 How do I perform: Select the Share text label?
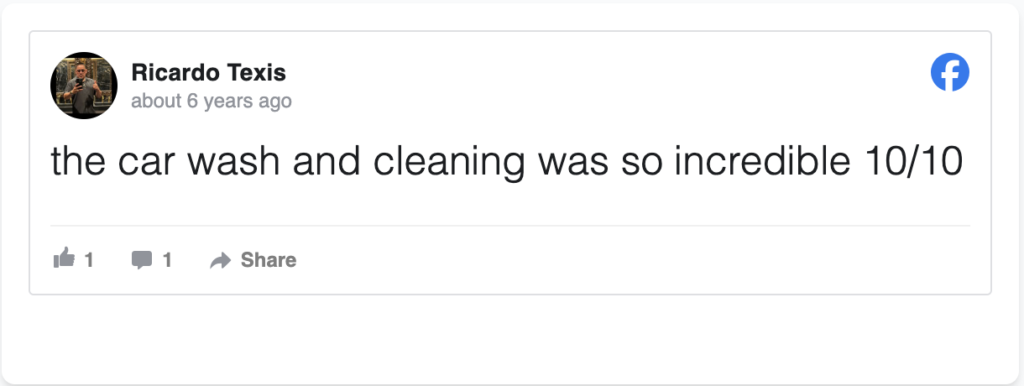[268, 260]
